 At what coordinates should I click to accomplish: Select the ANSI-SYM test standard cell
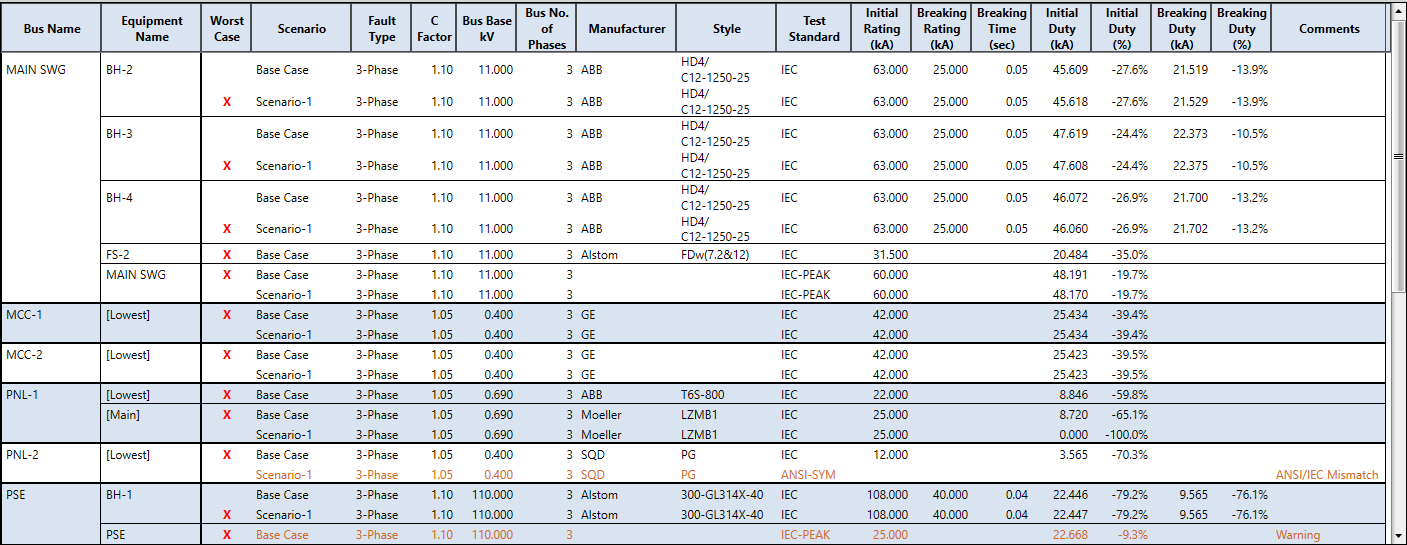[808, 475]
